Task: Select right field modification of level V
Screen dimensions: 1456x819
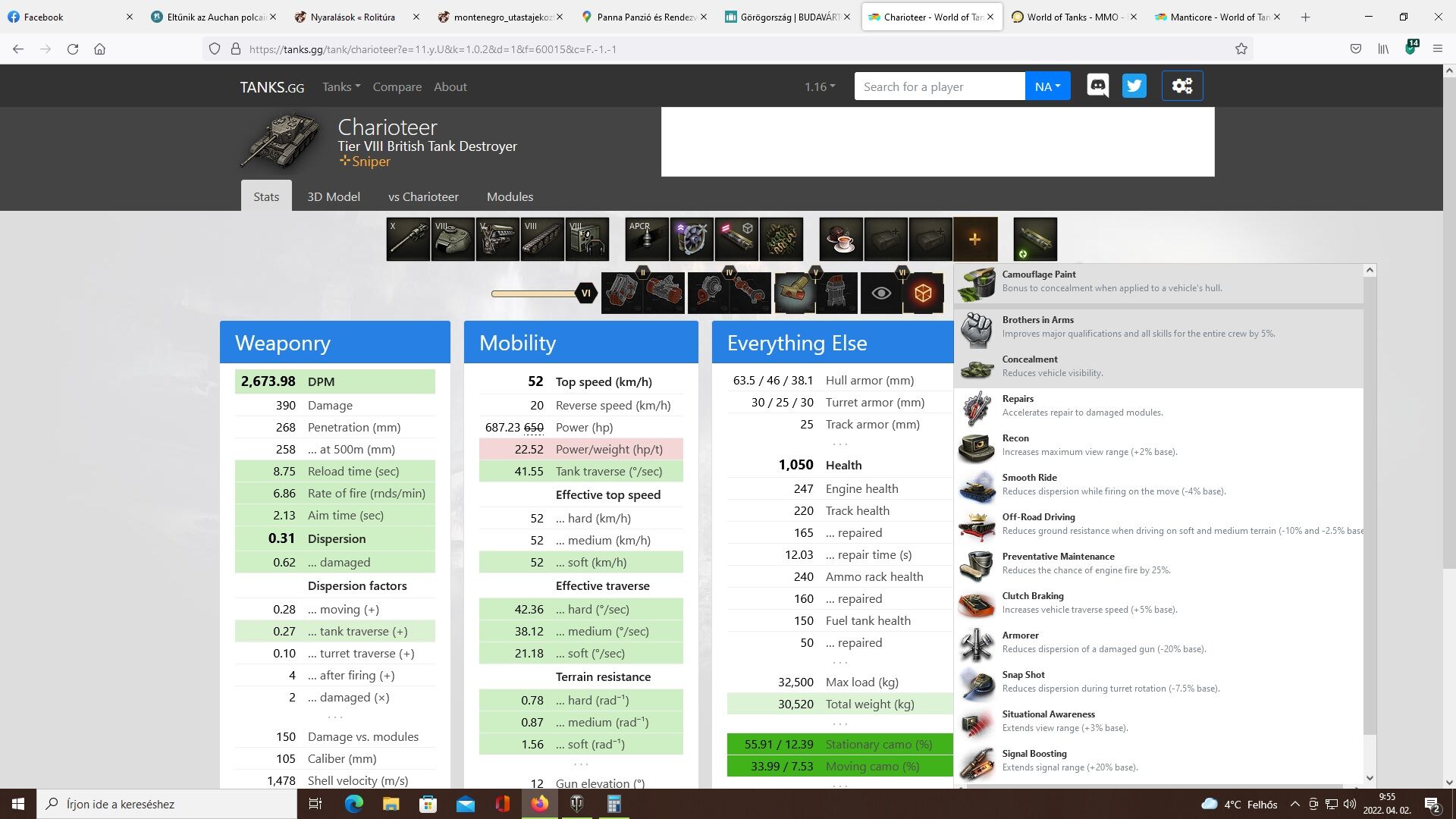Action: point(836,293)
